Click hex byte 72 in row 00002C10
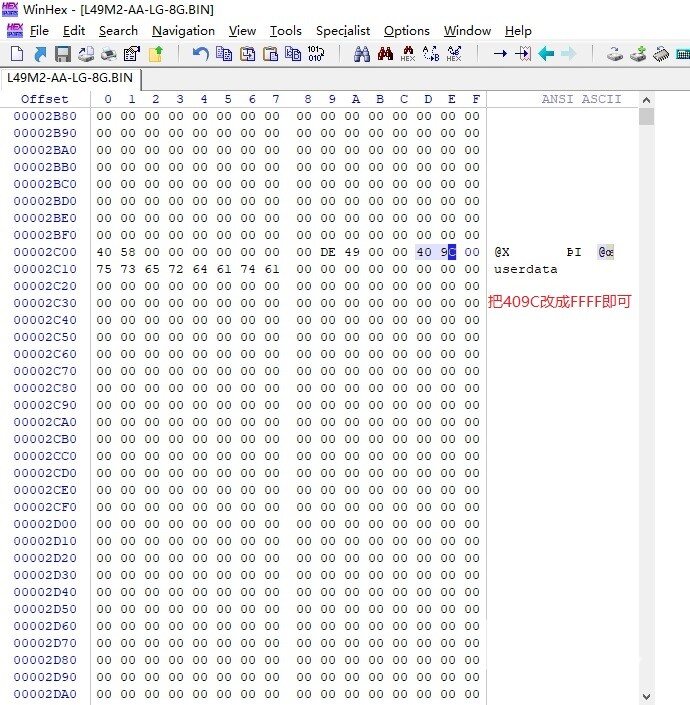Image resolution: width=690 pixels, height=705 pixels. click(176, 269)
